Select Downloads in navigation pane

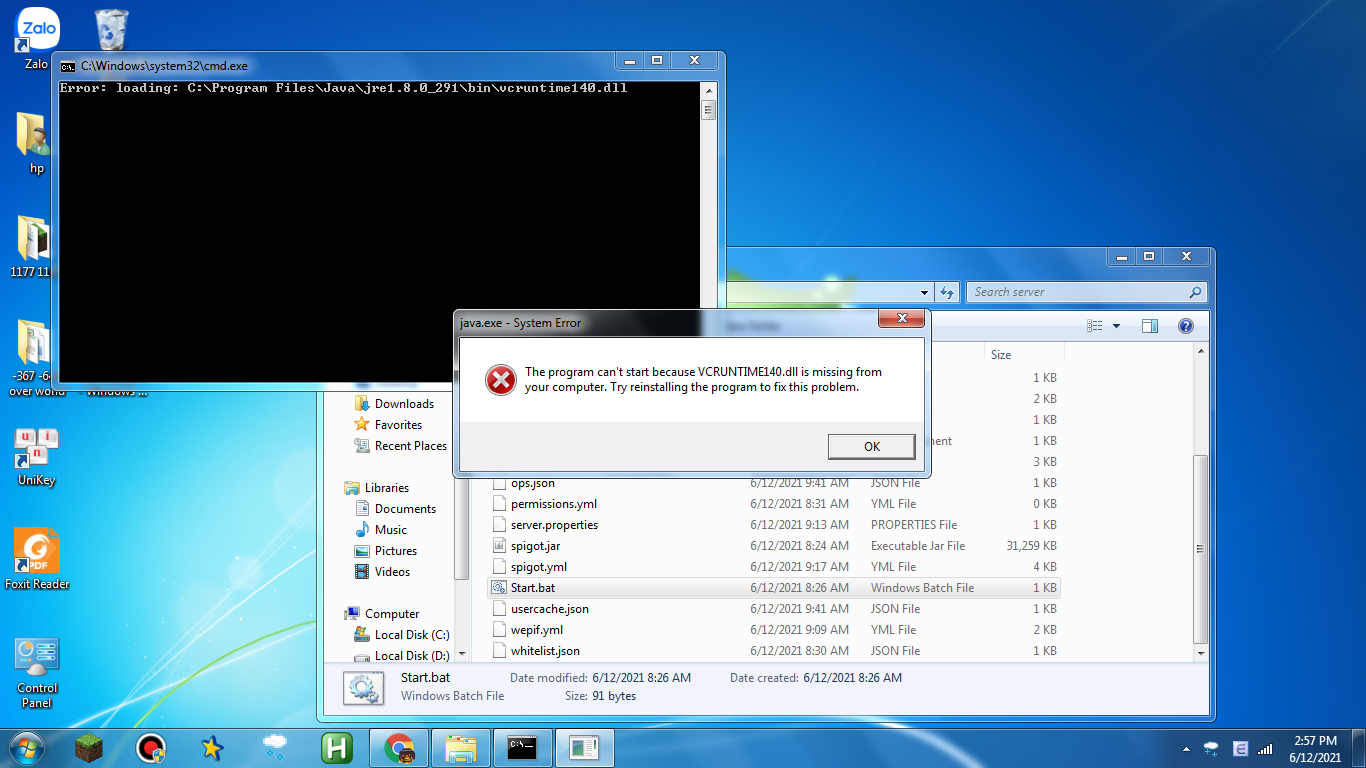(404, 404)
